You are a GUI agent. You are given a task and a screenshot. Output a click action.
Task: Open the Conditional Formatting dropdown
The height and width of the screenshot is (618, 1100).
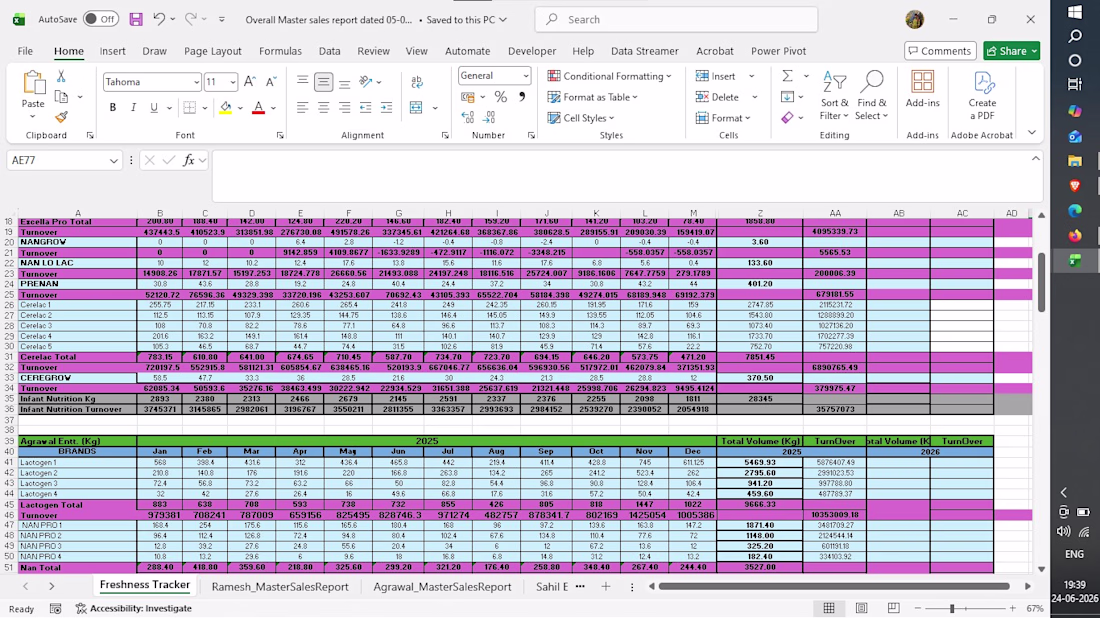(610, 76)
